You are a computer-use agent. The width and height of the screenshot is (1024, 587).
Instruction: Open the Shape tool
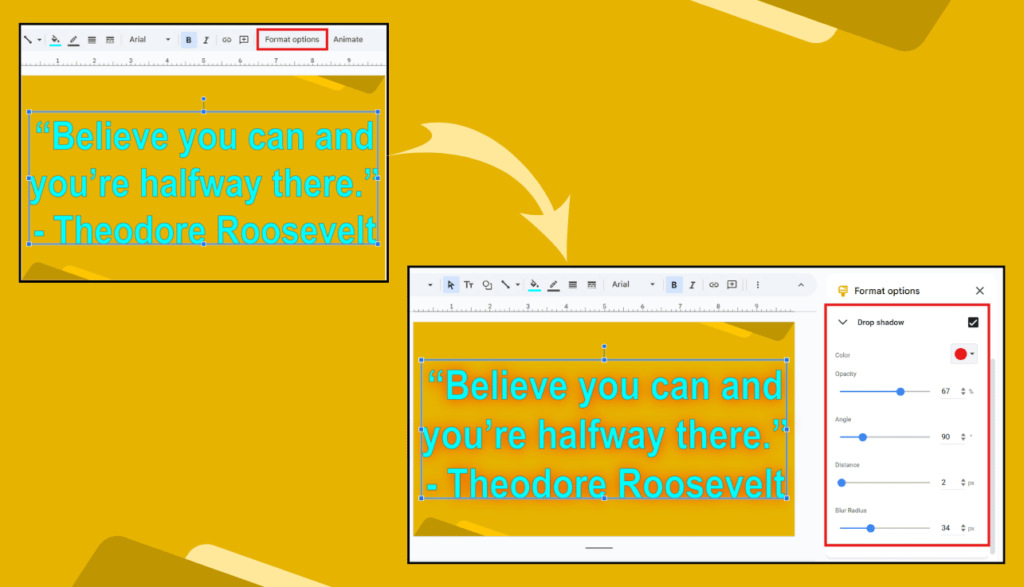point(487,285)
